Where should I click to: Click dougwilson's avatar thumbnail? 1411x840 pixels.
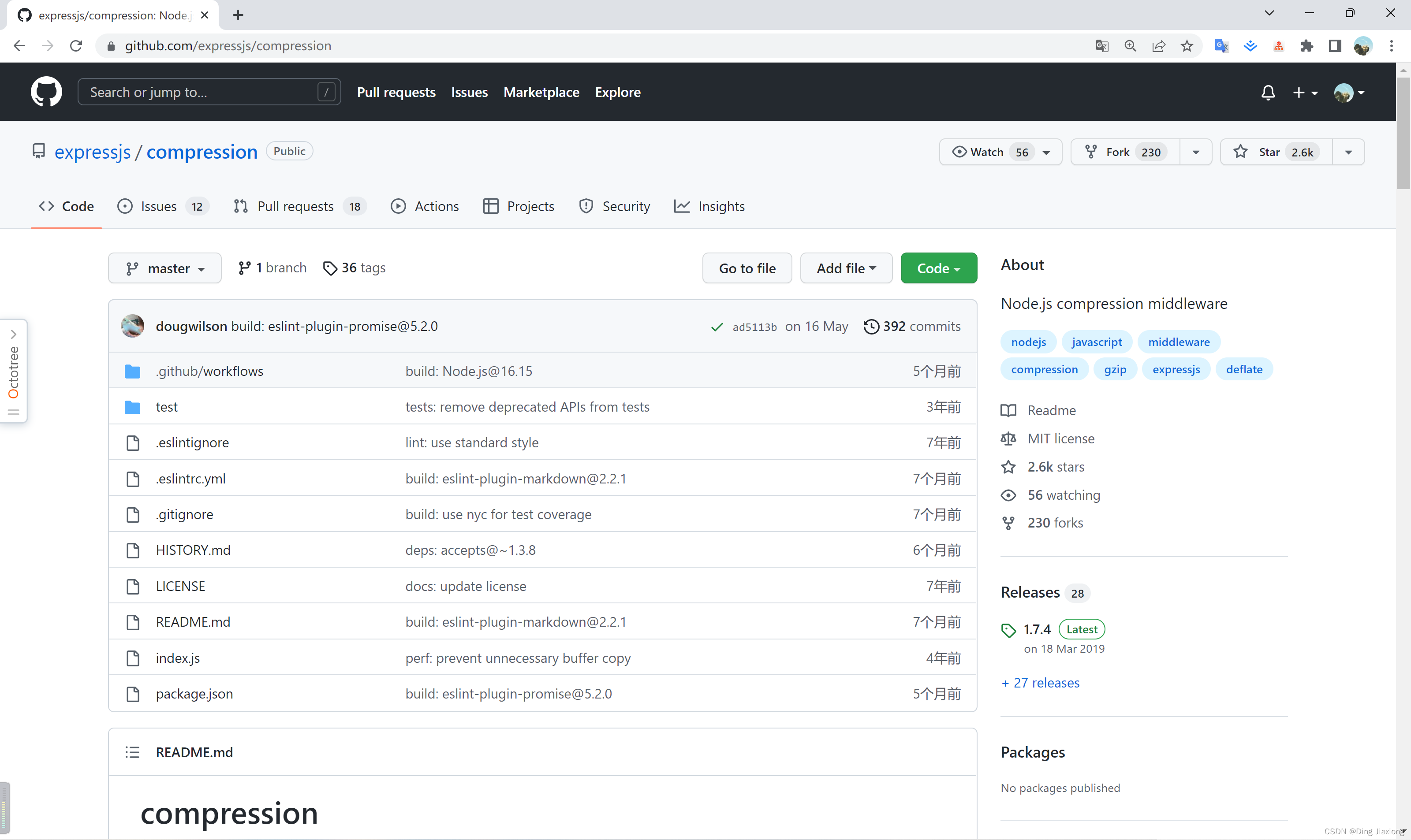click(x=132, y=326)
